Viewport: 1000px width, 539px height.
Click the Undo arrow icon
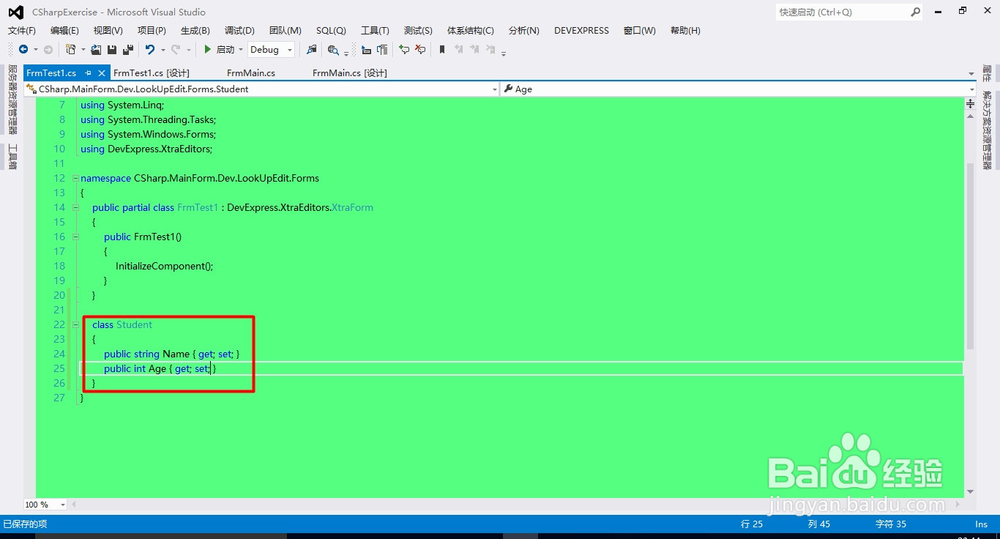coord(150,49)
